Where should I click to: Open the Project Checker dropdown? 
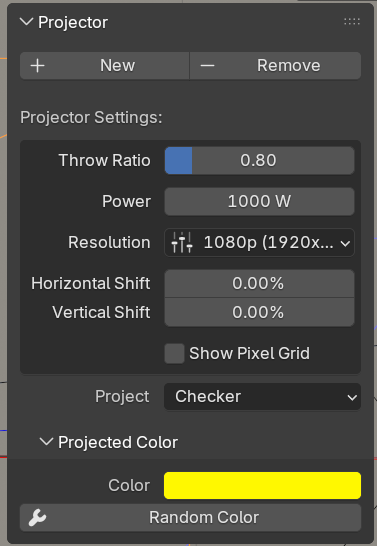coord(262,397)
